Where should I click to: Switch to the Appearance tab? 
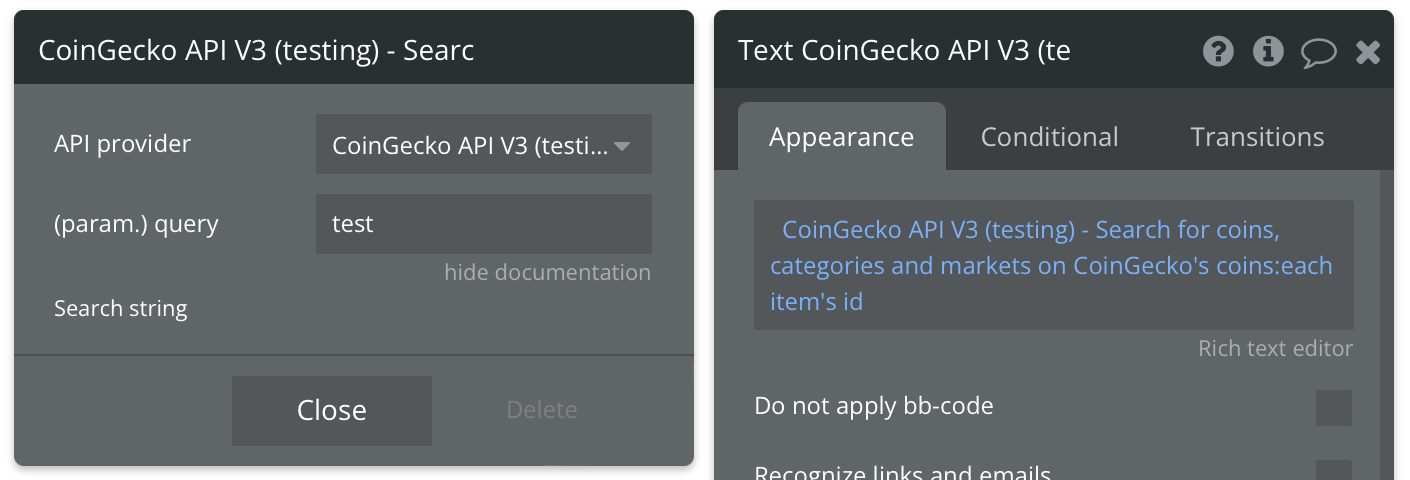pyautogui.click(x=842, y=136)
